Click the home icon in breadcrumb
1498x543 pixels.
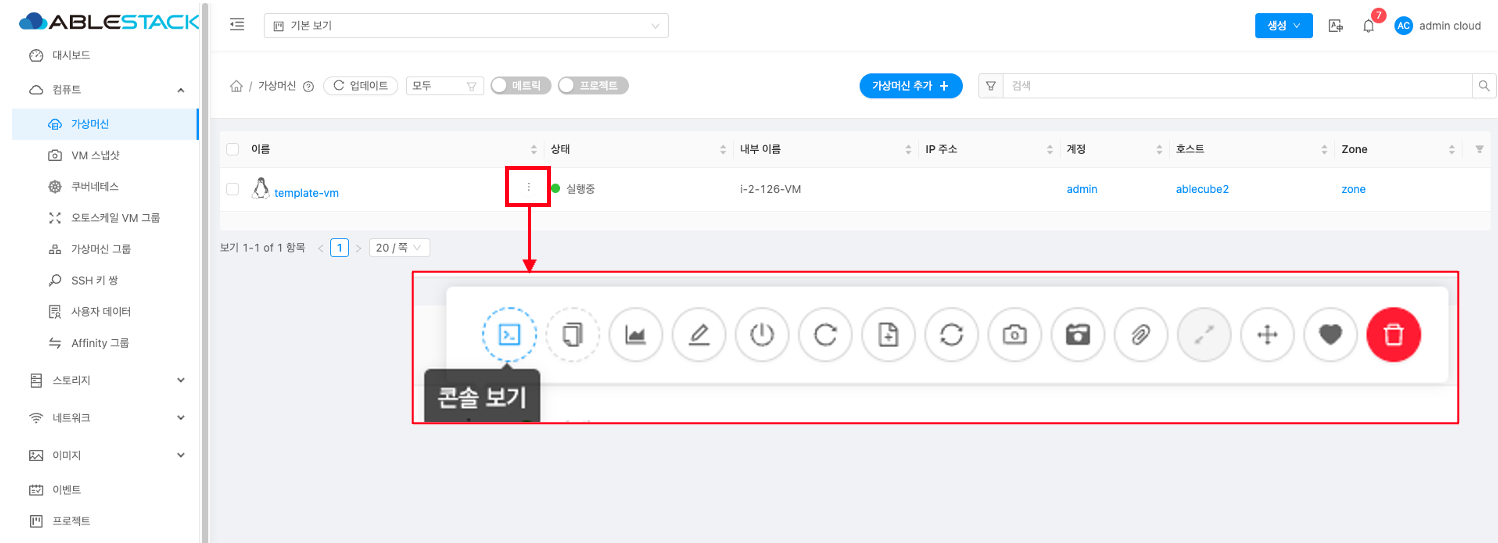pos(236,86)
